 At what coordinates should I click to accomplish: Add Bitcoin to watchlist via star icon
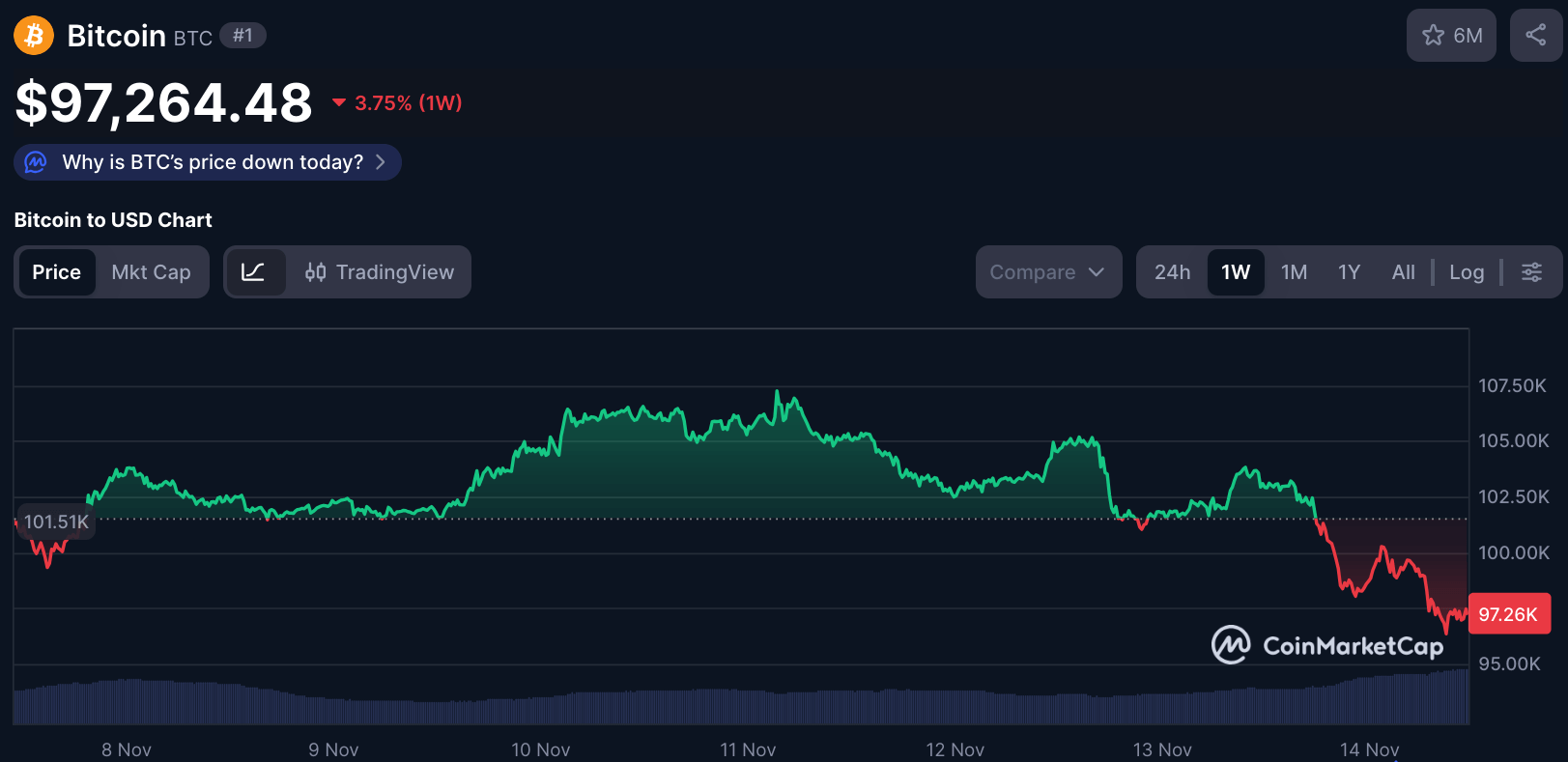(x=1434, y=36)
